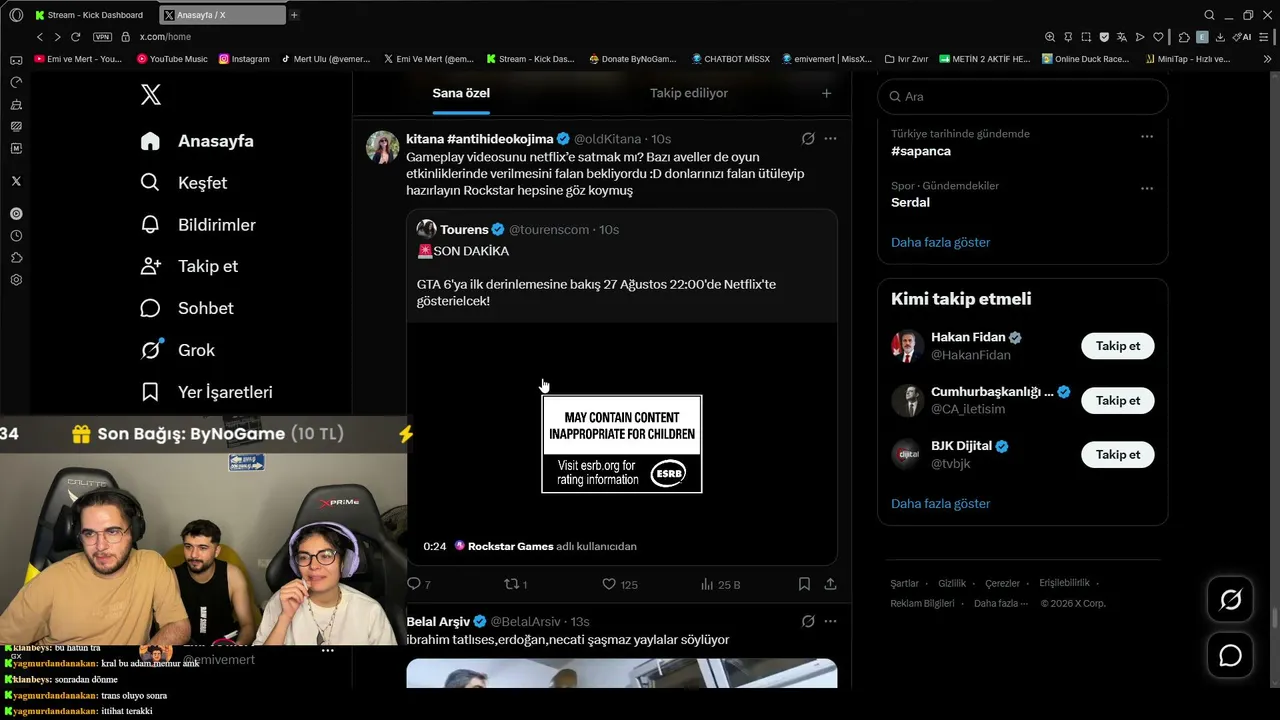This screenshot has width=1280, height=720.
Task: Open Sohbet messages page
Action: coord(187,308)
